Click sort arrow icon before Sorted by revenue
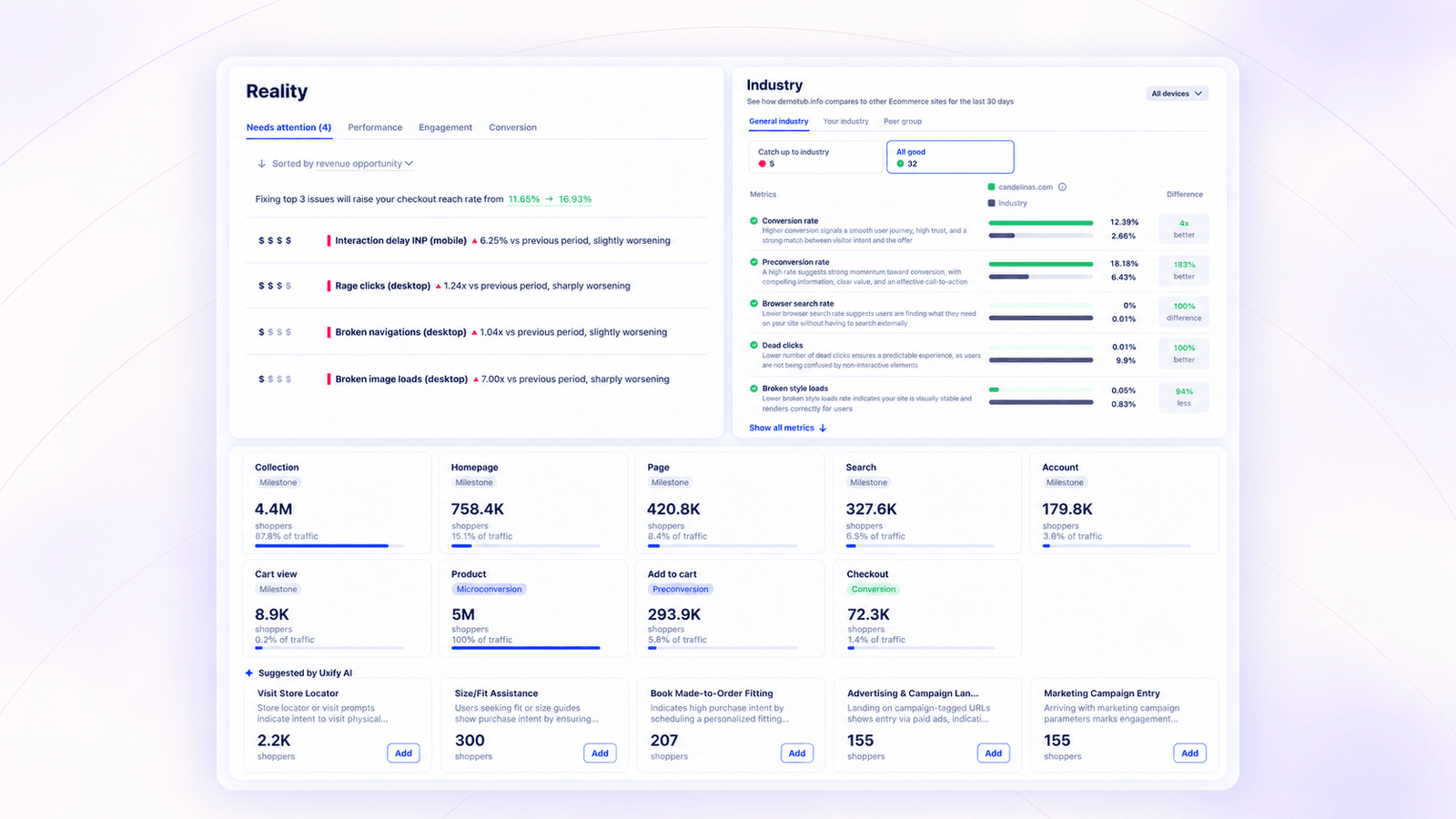This screenshot has height=819, width=1456. click(x=261, y=164)
